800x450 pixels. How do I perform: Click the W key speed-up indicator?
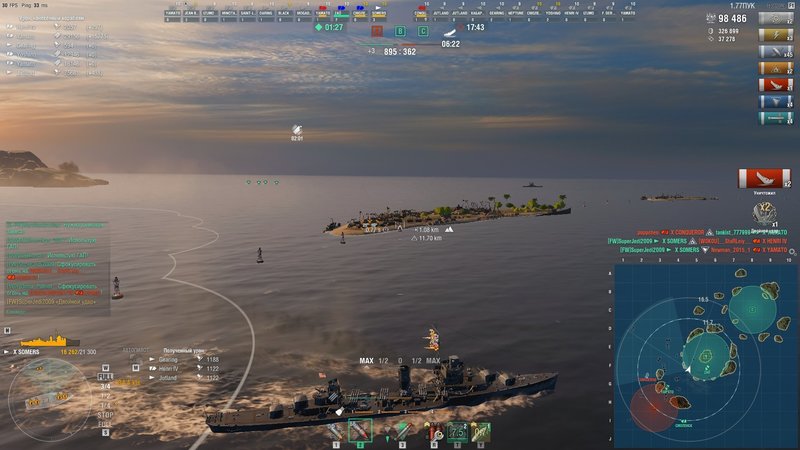pos(105,368)
